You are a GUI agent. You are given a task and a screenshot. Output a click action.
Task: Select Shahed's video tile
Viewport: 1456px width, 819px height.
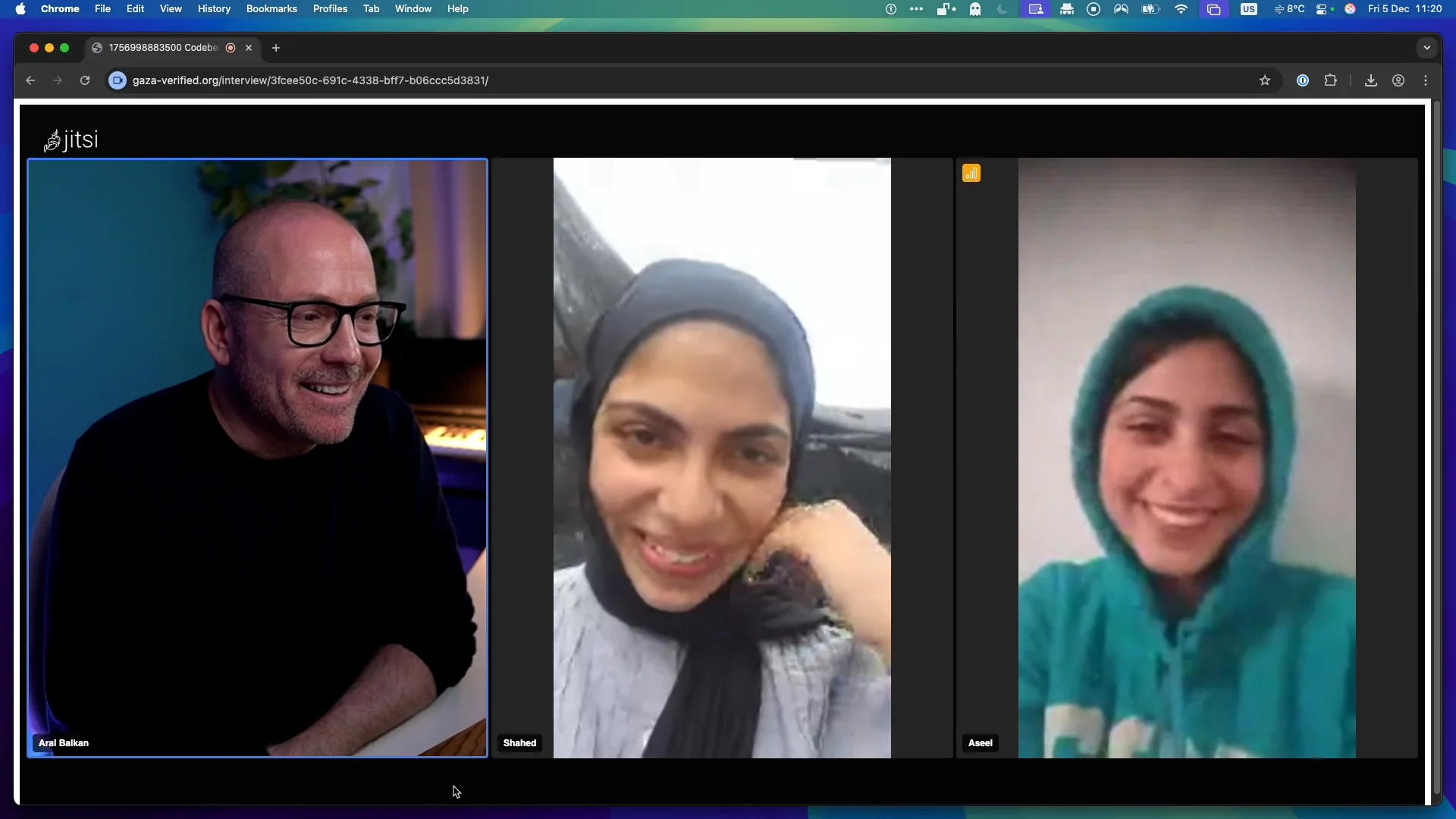[x=721, y=455]
